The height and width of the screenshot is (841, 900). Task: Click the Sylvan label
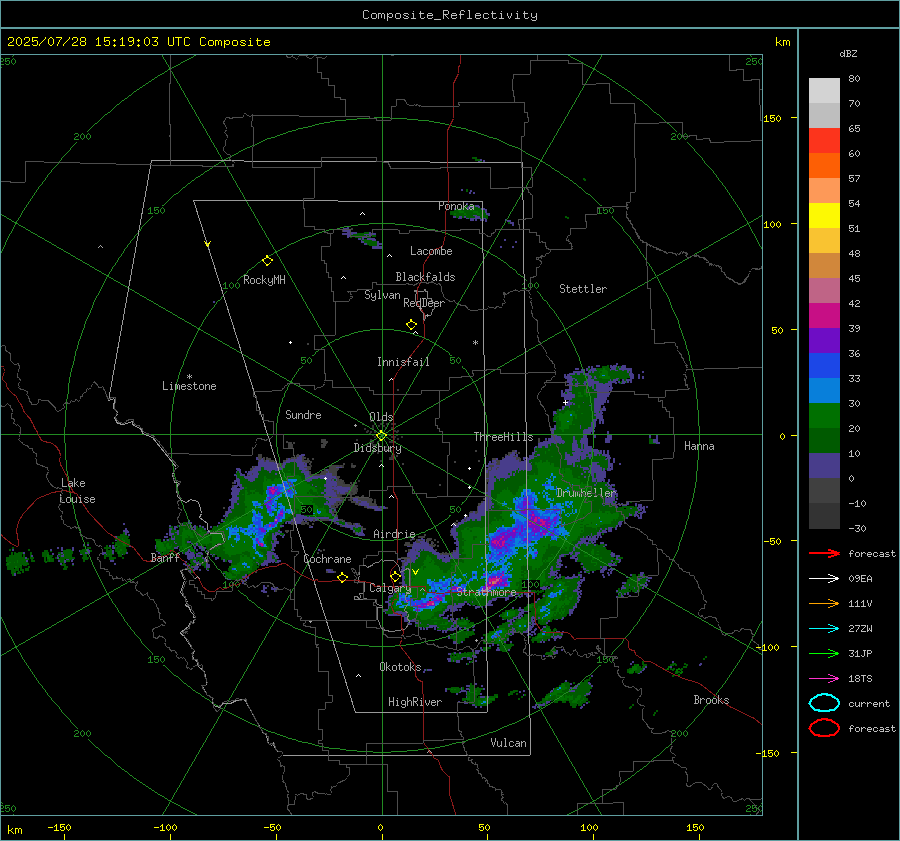(382, 295)
